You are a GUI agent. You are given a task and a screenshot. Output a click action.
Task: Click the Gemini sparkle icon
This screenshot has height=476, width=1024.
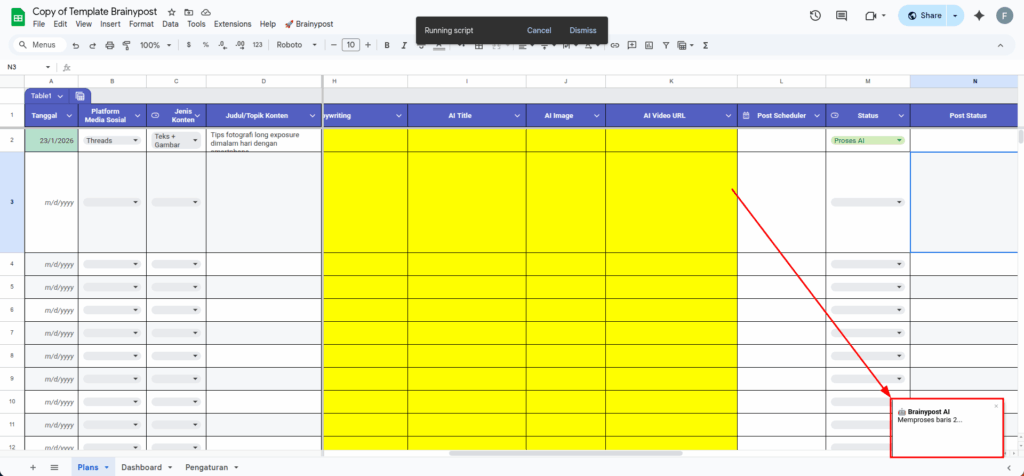point(978,16)
